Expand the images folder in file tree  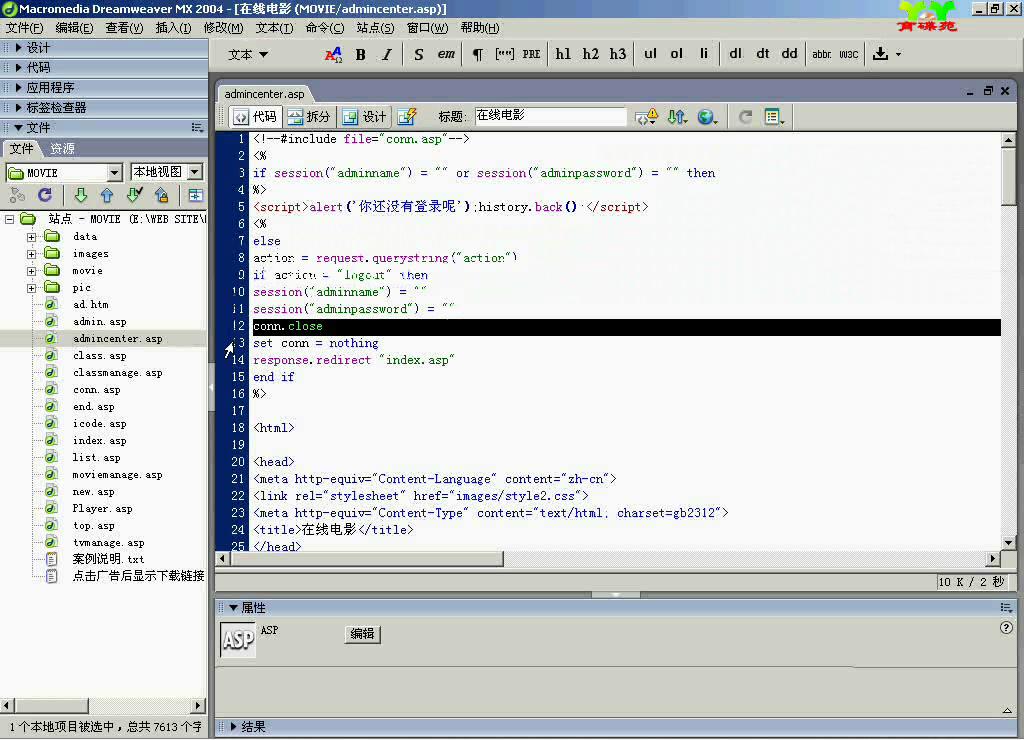click(31, 253)
